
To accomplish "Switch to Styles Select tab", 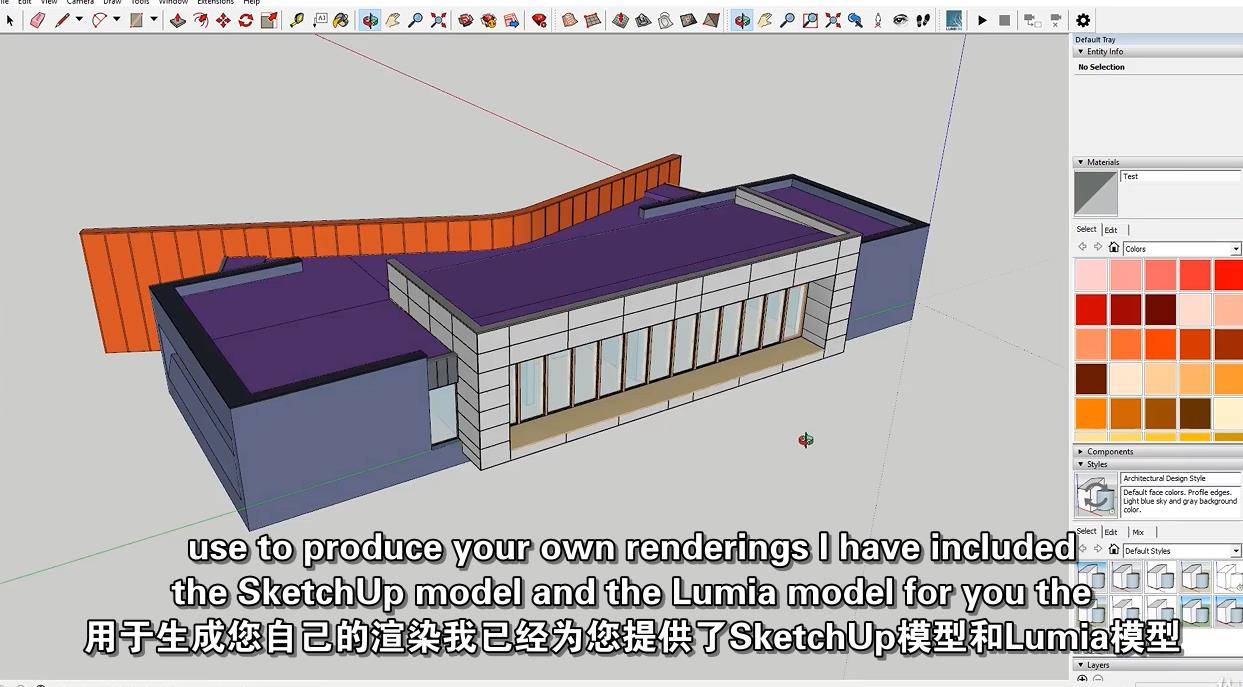I will (x=1087, y=531).
